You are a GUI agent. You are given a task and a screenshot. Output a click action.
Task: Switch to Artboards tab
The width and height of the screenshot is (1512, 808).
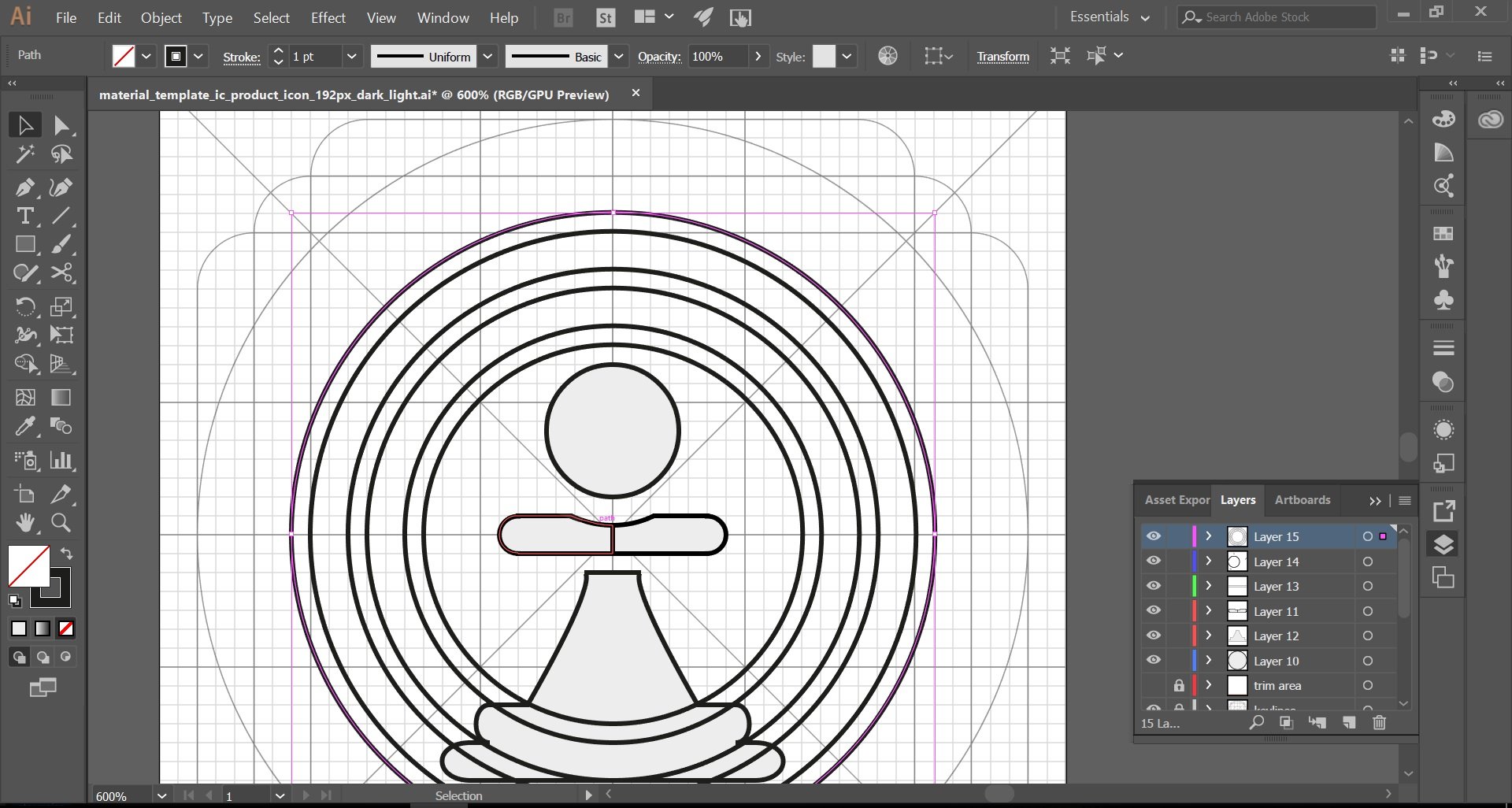tap(1303, 500)
